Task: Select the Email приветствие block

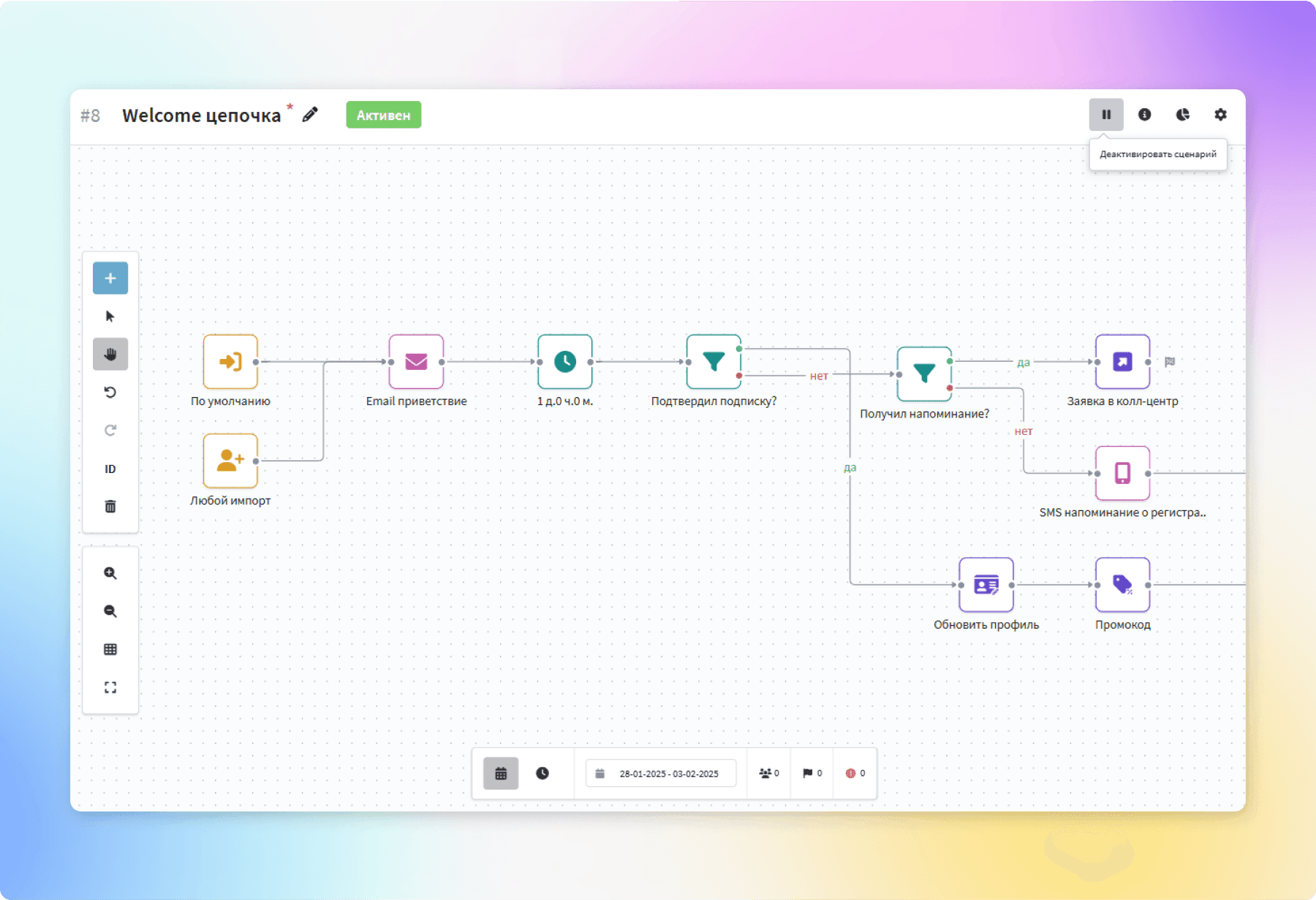Action: pyautogui.click(x=416, y=361)
